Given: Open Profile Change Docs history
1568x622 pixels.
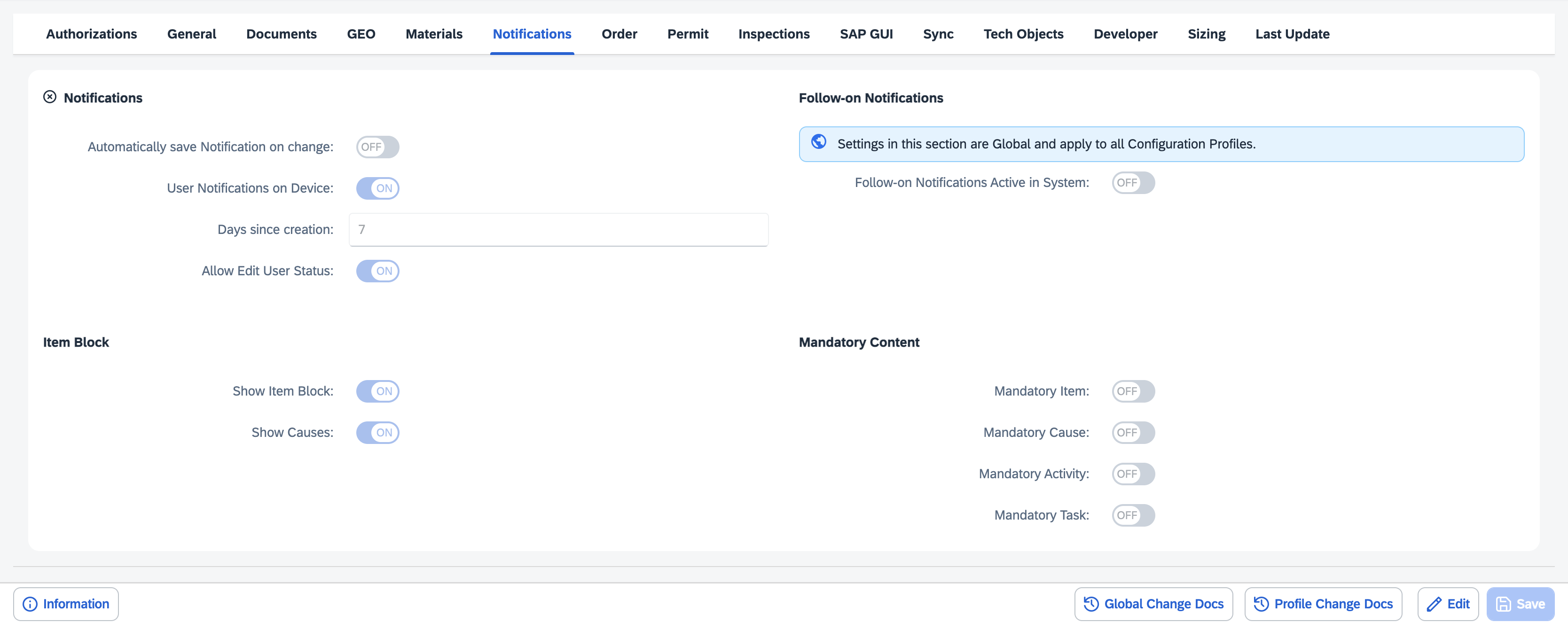Looking at the screenshot, I should click(x=1323, y=604).
